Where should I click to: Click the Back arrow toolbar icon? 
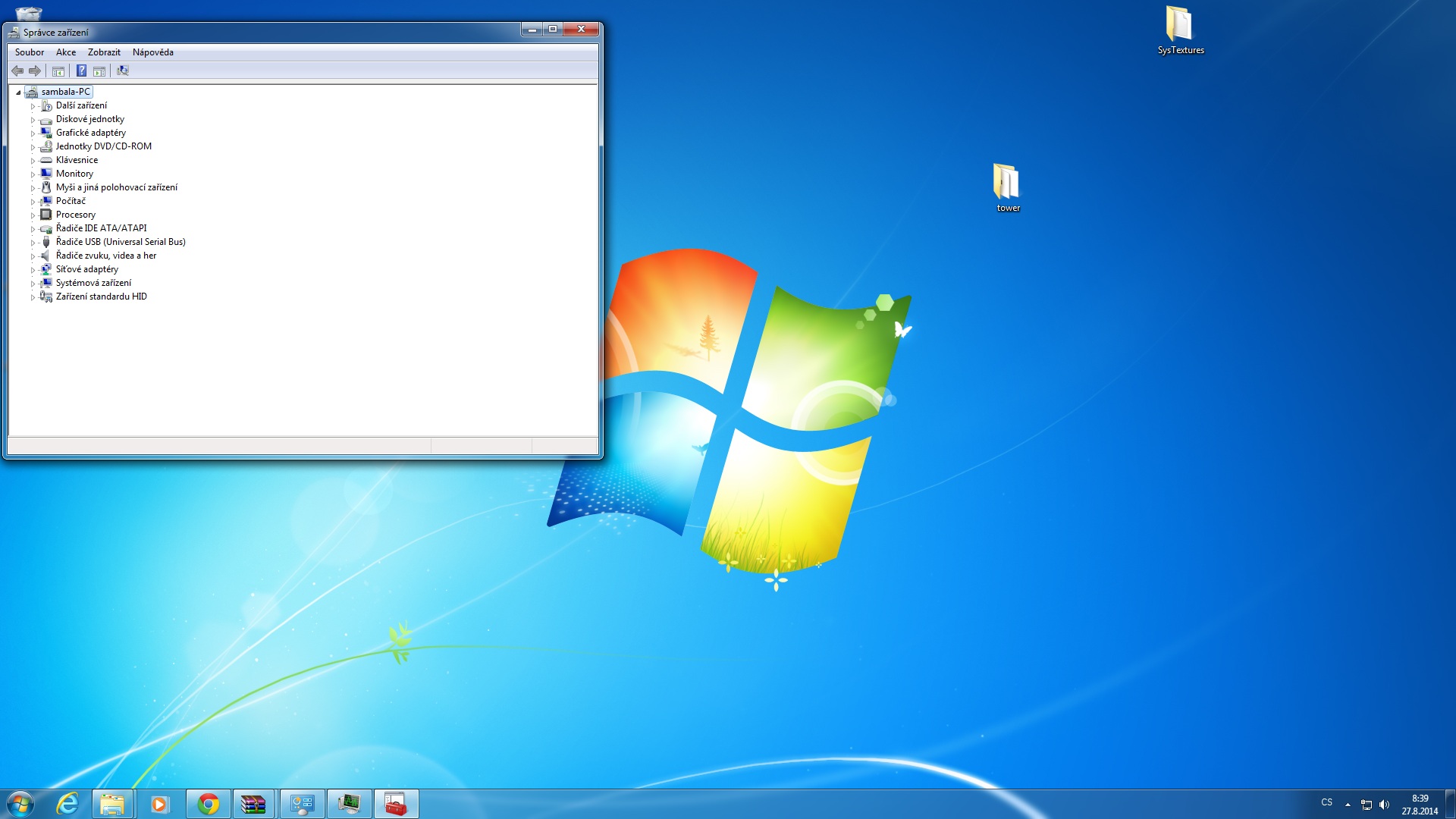coord(17,71)
